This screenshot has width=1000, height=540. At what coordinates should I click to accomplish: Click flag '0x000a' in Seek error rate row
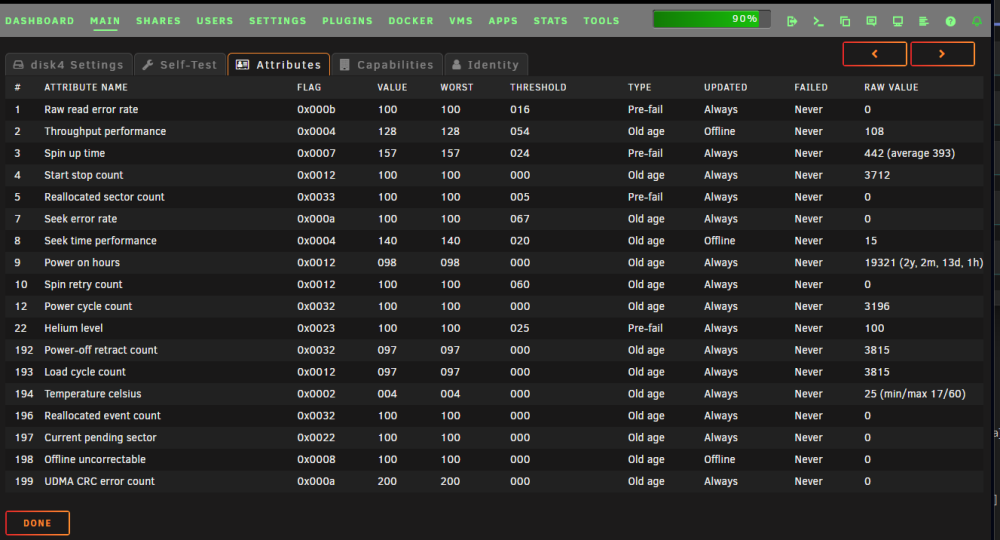click(316, 219)
